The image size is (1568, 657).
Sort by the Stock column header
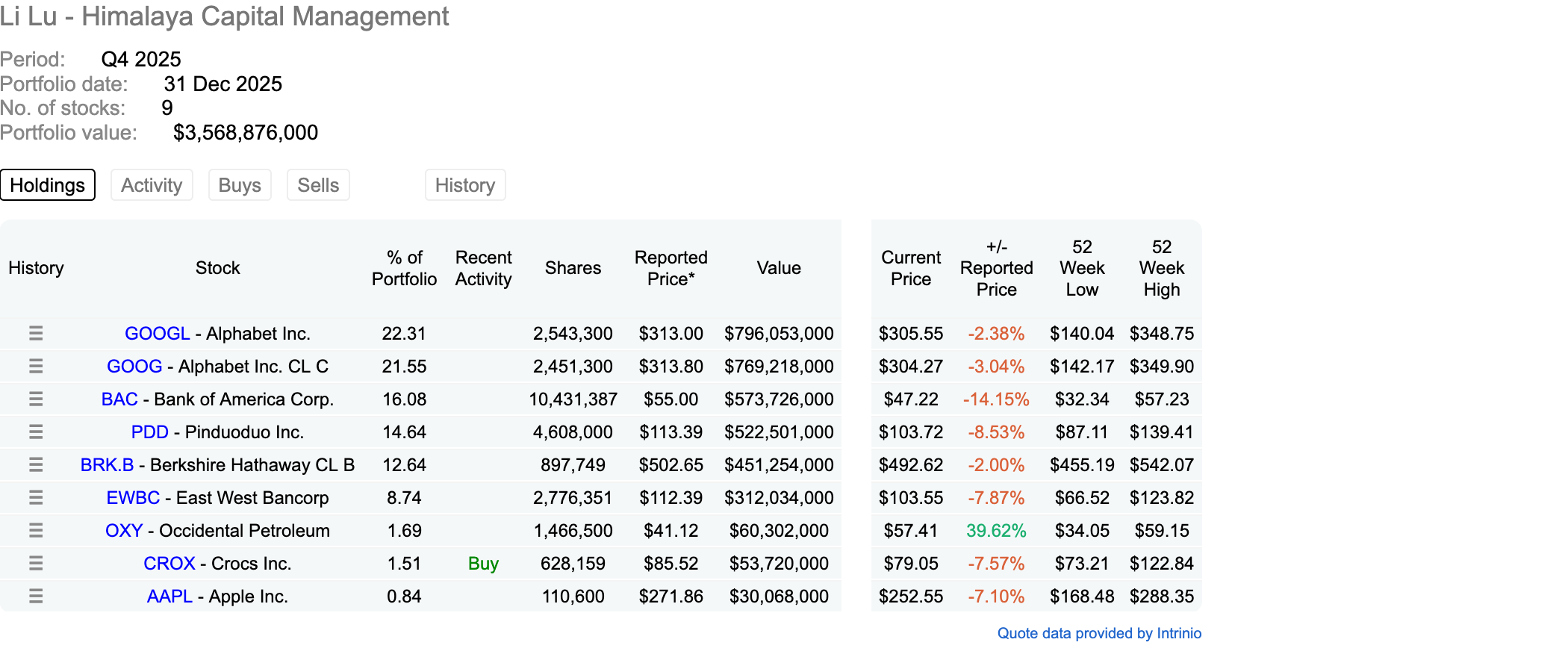click(218, 268)
